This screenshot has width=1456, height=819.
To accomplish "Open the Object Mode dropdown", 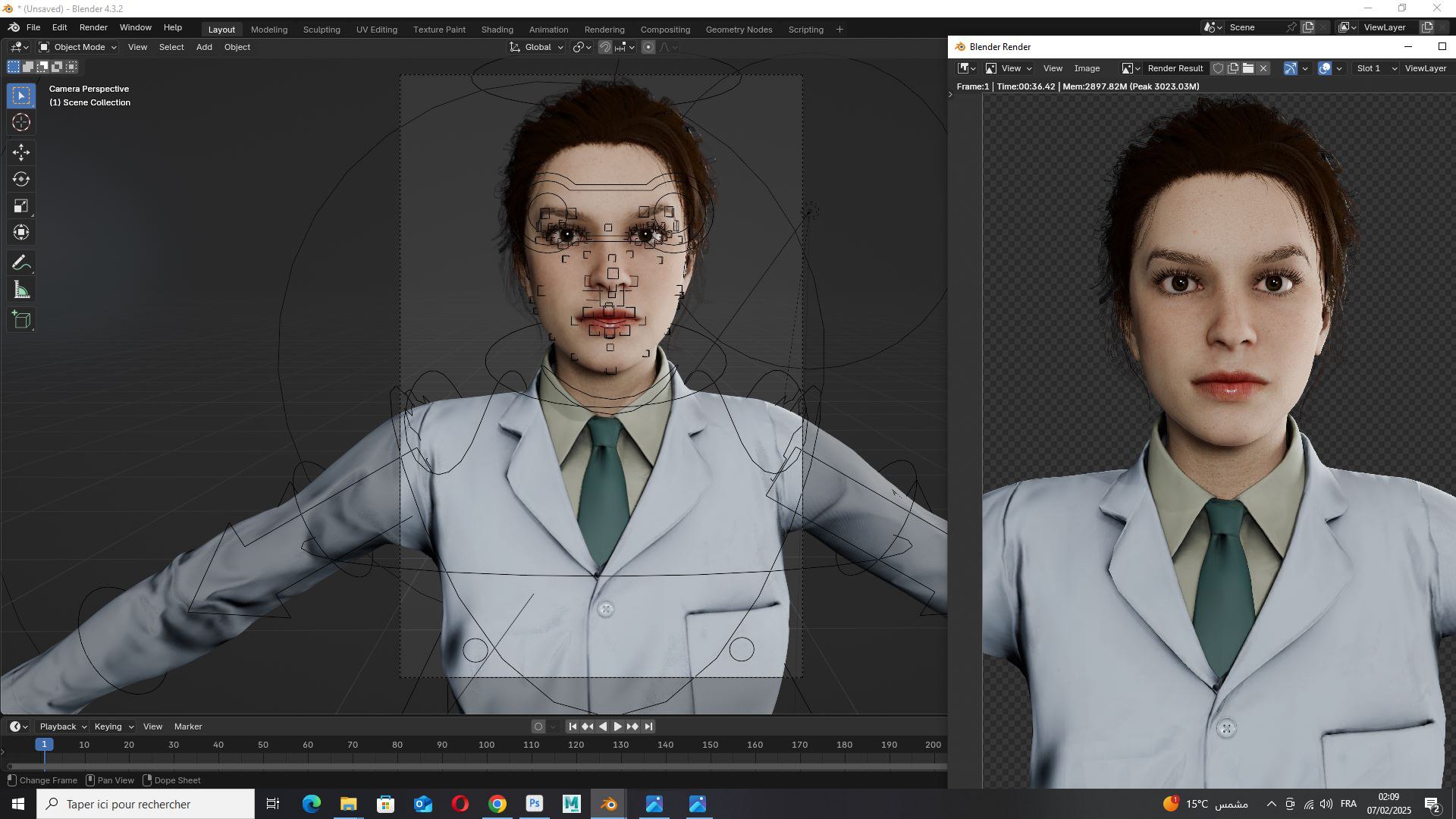I will click(x=78, y=47).
